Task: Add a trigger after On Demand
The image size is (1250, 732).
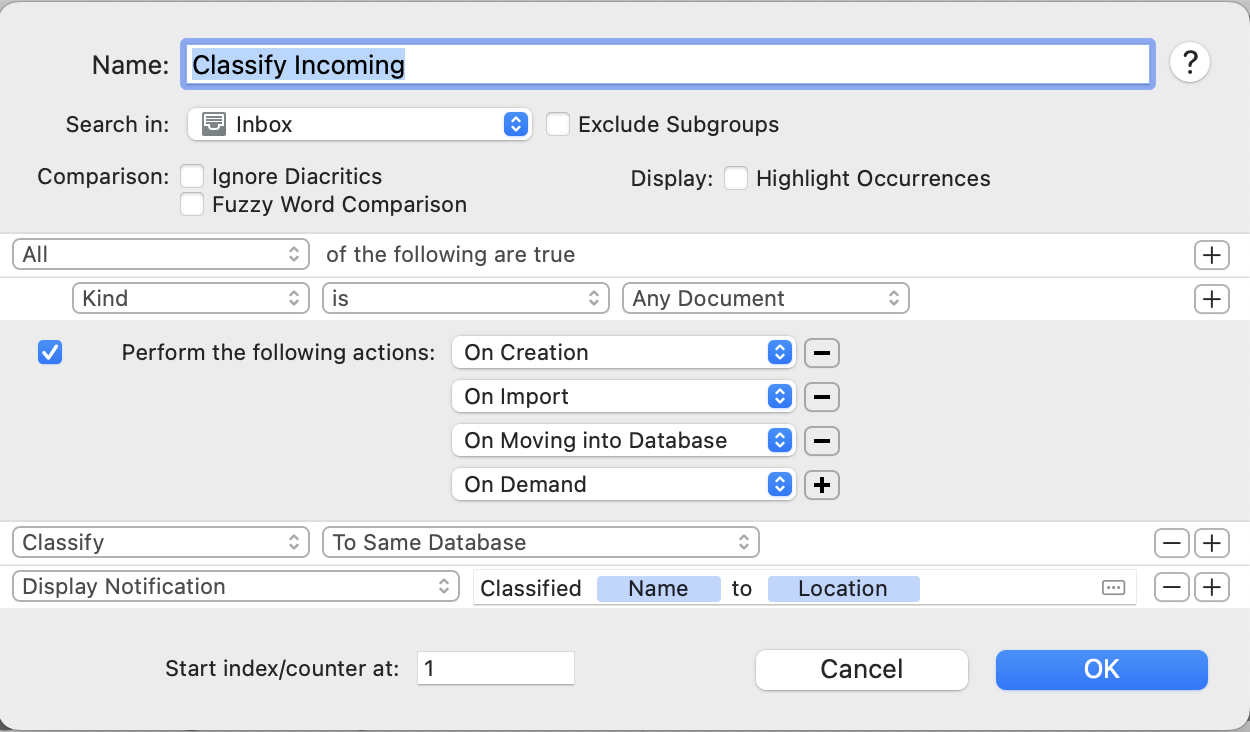Action: pos(821,485)
